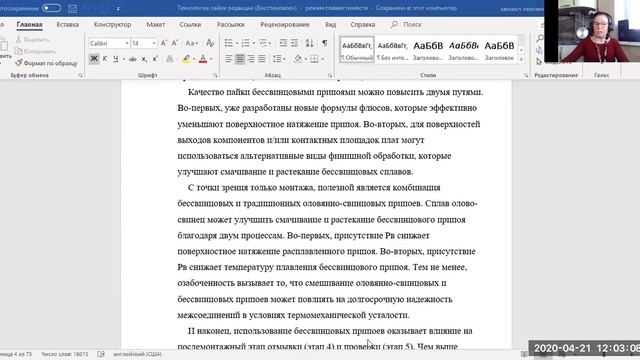Screen dimensions: 640x360
Task: Highlight text with yellow marker
Action: pos(186,59)
